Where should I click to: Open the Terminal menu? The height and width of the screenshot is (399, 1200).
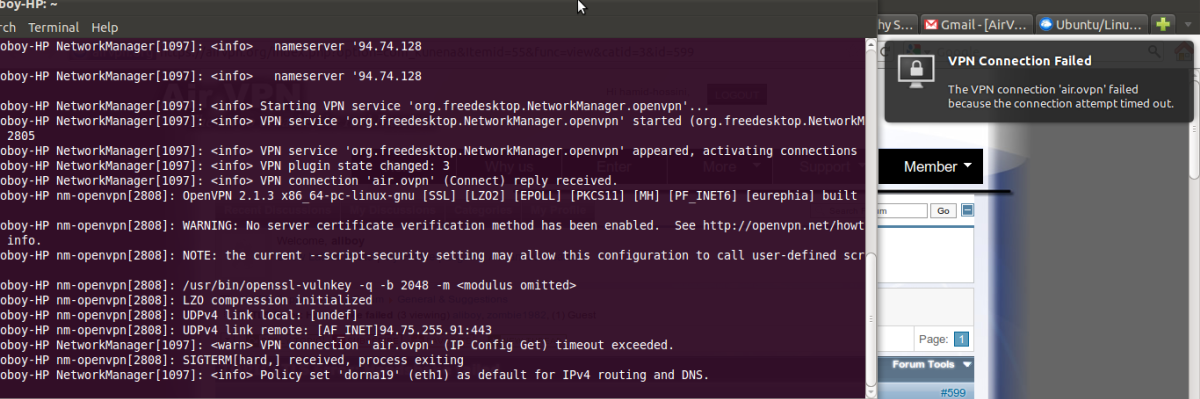(54, 27)
